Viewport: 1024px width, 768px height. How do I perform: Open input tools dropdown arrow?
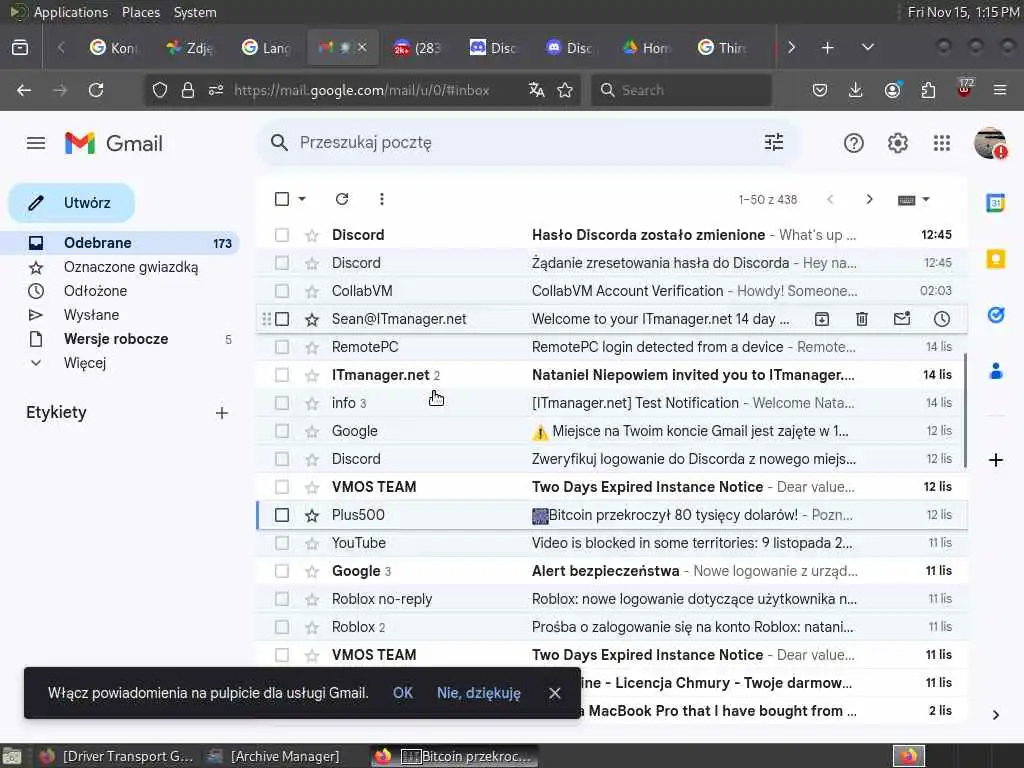[x=925, y=199]
